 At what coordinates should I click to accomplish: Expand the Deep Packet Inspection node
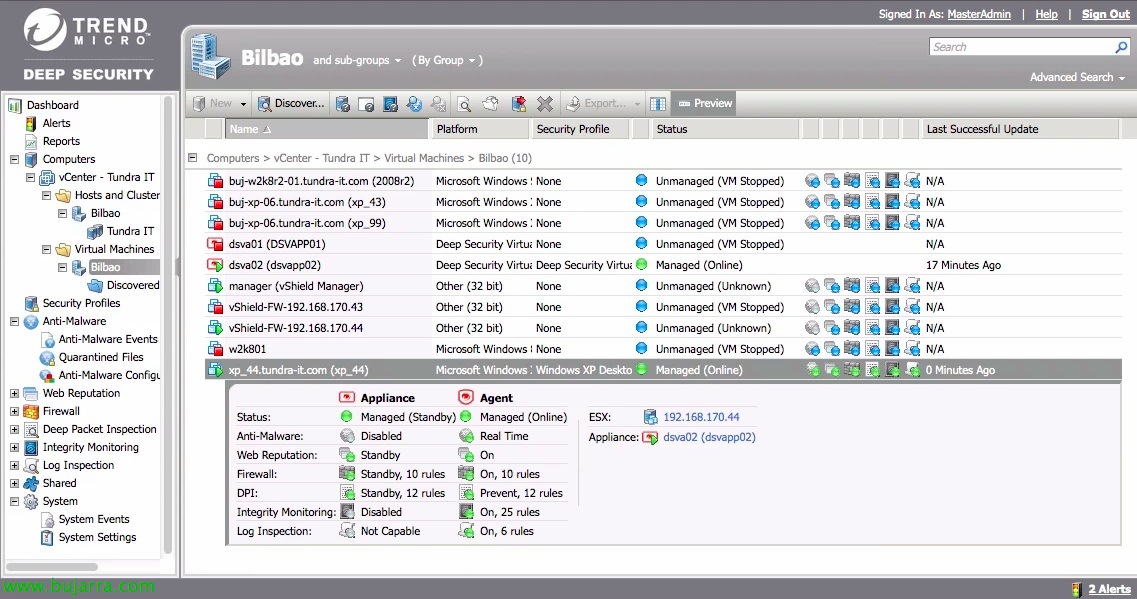point(14,429)
